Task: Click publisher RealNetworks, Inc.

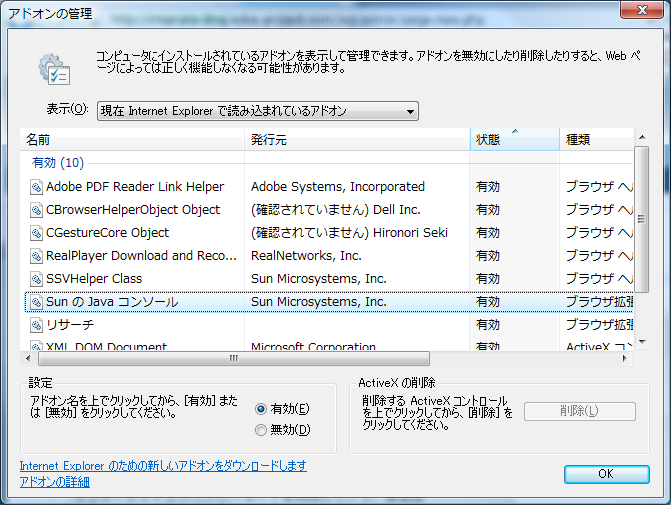Action: 306,256
